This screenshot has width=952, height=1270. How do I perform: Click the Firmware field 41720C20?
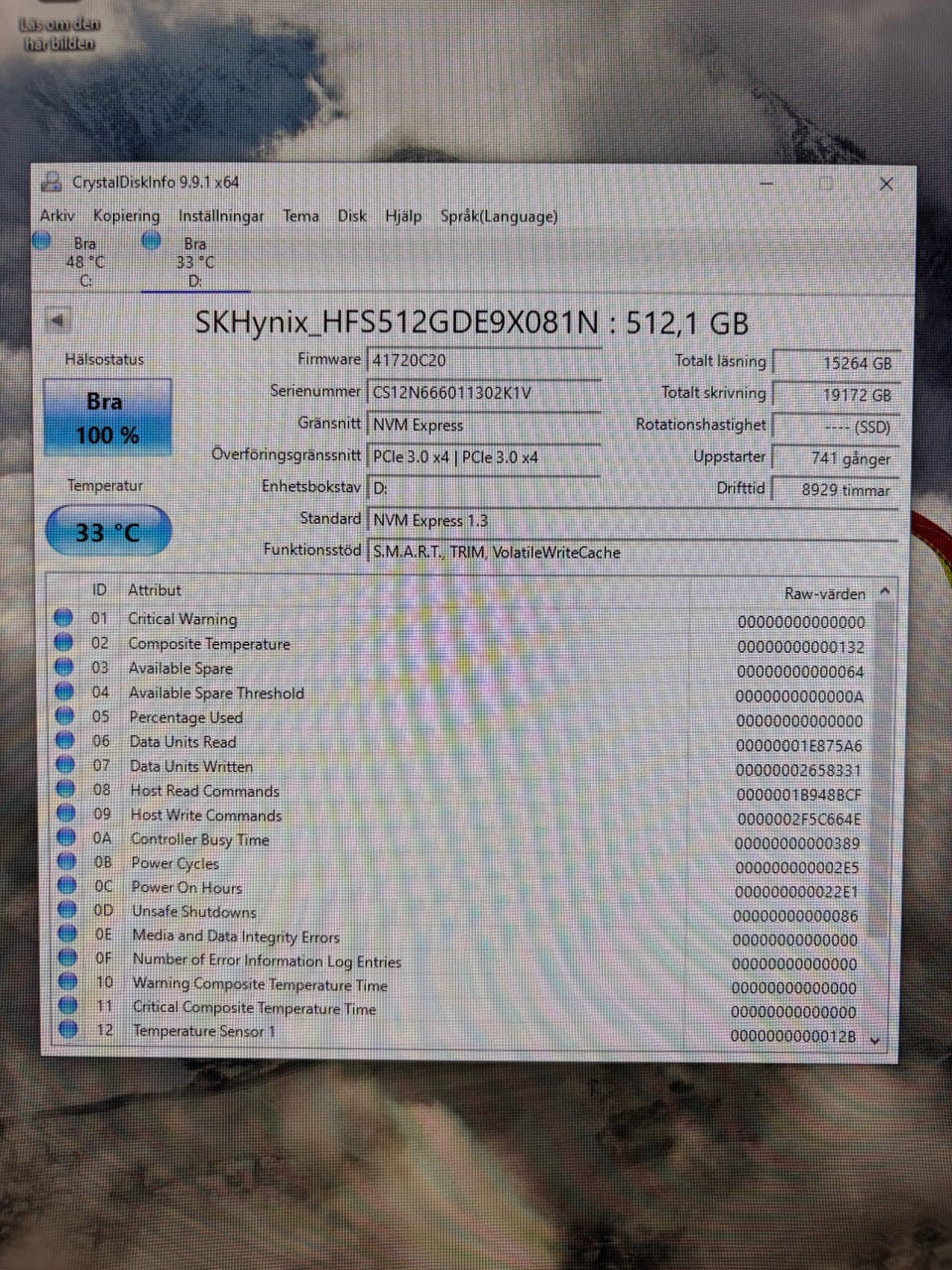click(x=484, y=361)
